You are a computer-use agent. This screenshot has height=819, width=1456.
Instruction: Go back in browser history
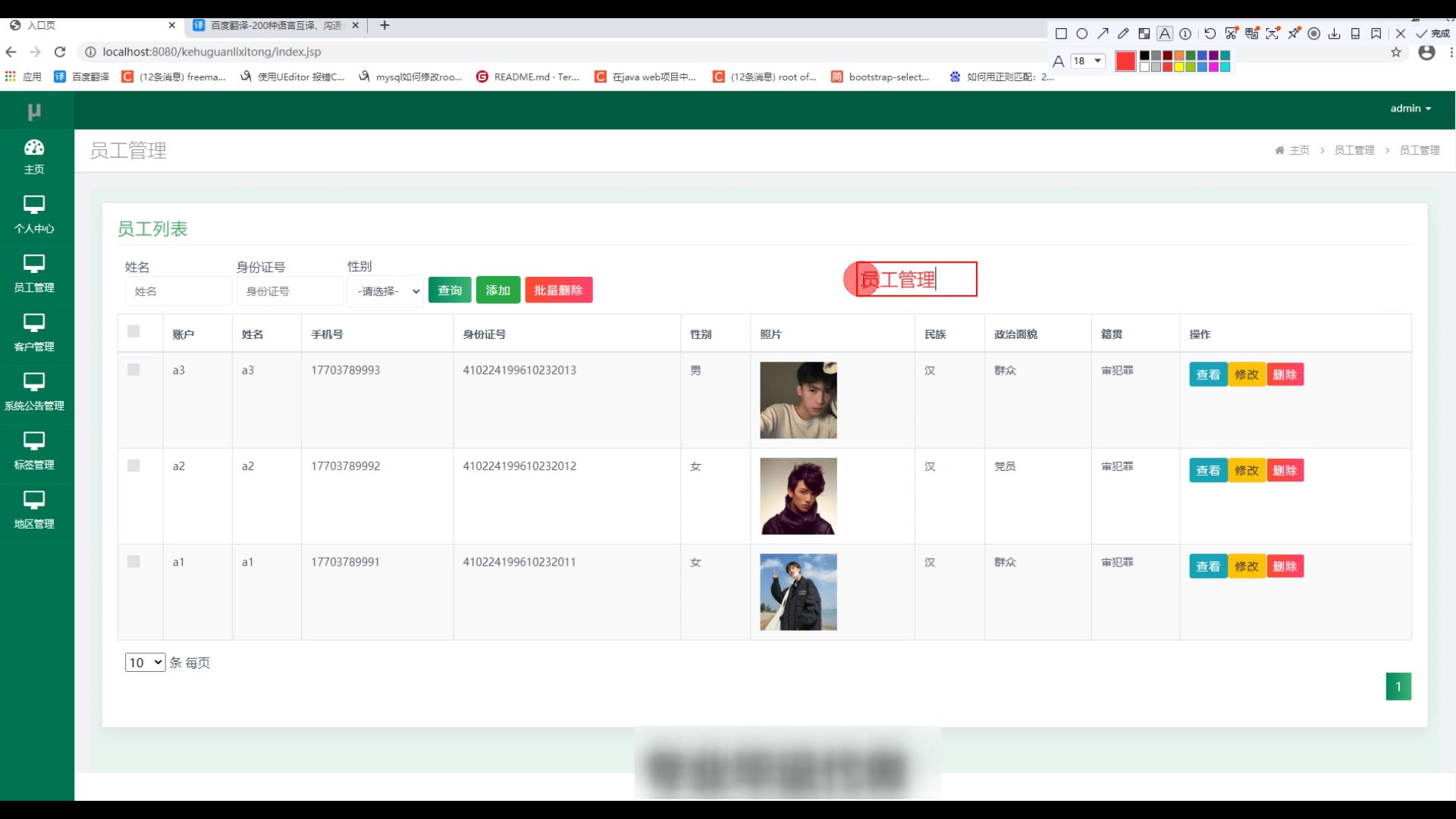point(11,52)
